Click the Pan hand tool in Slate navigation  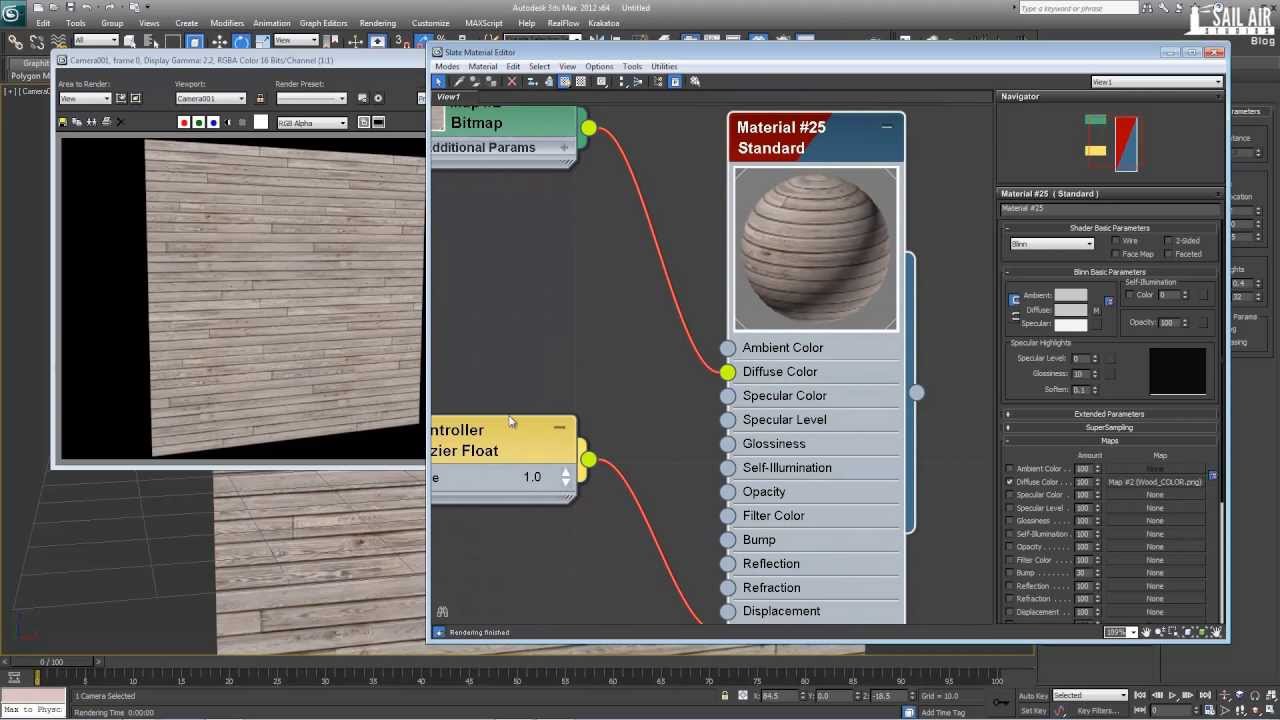click(1146, 632)
